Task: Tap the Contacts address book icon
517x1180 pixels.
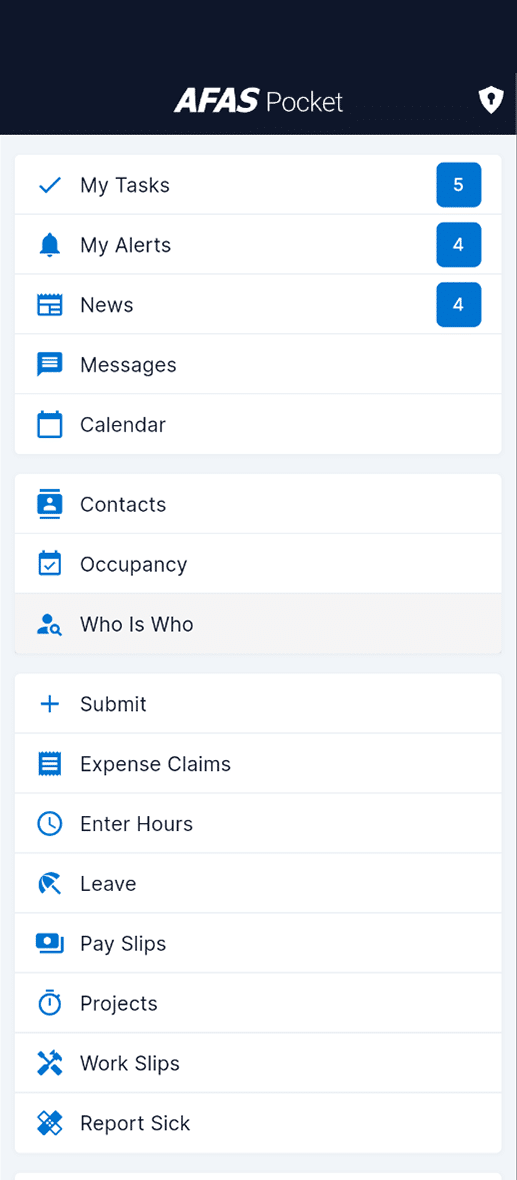Action: click(x=50, y=504)
